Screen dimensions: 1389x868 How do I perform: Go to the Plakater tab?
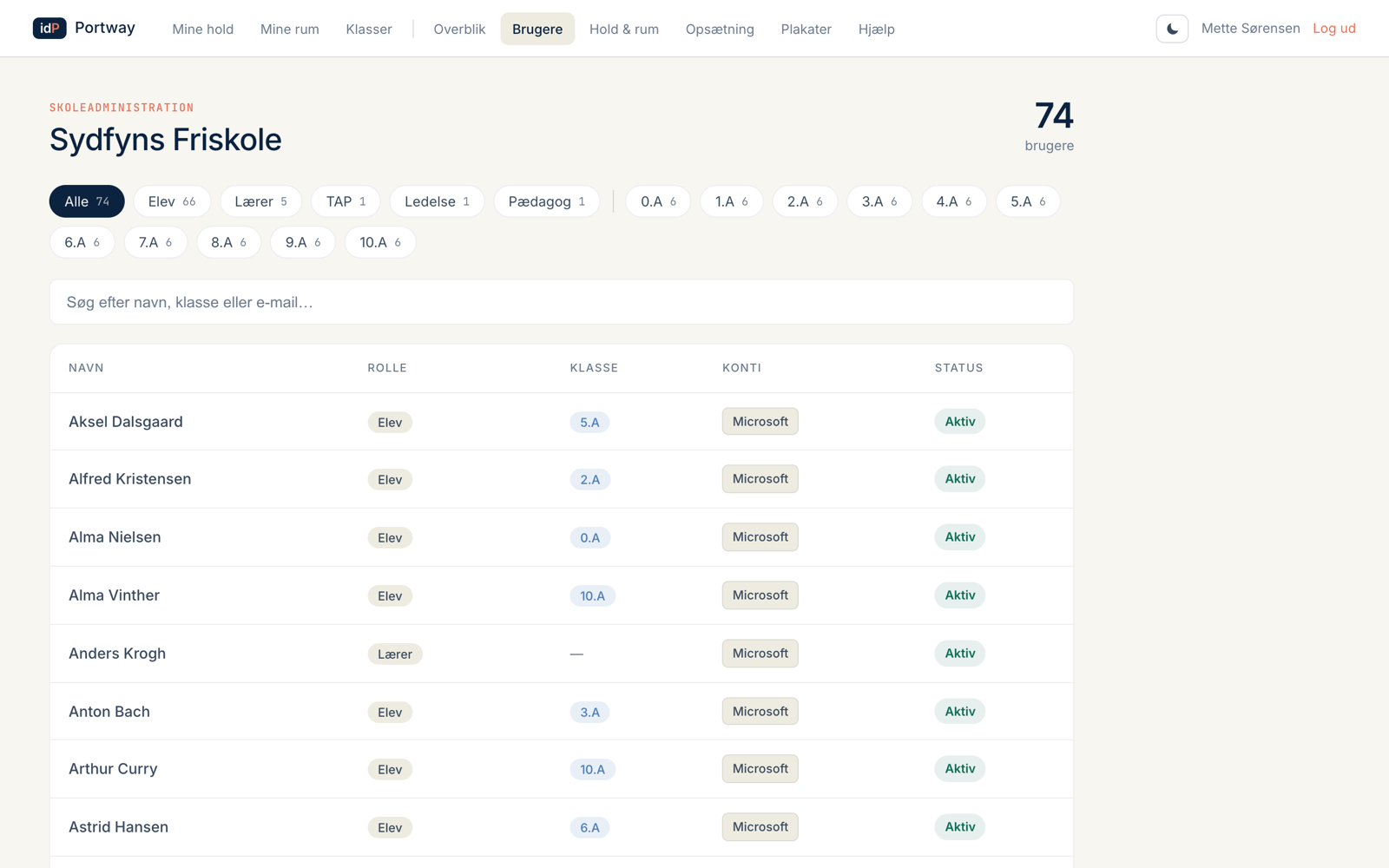tap(806, 29)
